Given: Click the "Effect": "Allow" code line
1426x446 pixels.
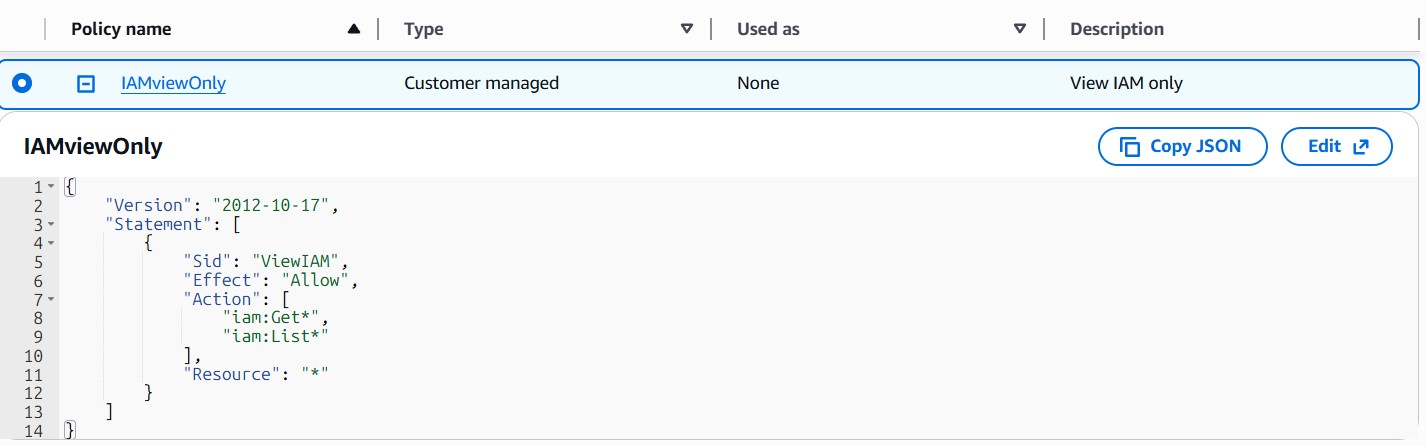Looking at the screenshot, I should [270, 281].
